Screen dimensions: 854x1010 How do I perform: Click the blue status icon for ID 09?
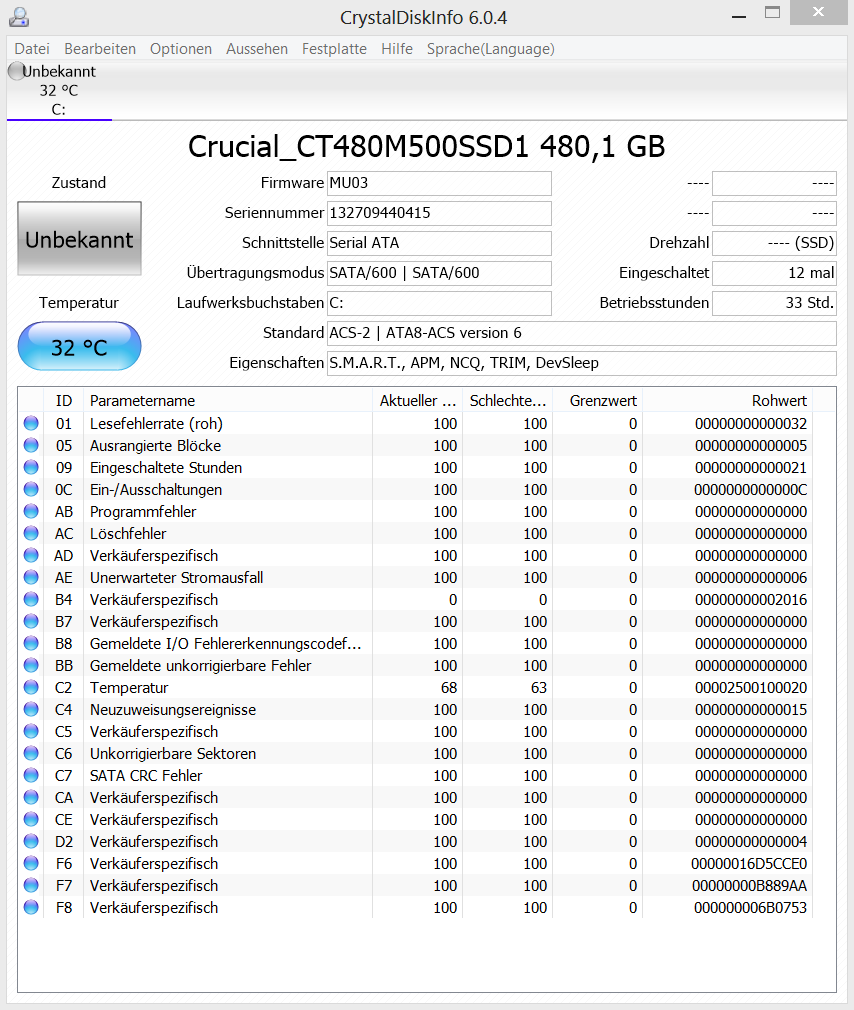pos(31,467)
